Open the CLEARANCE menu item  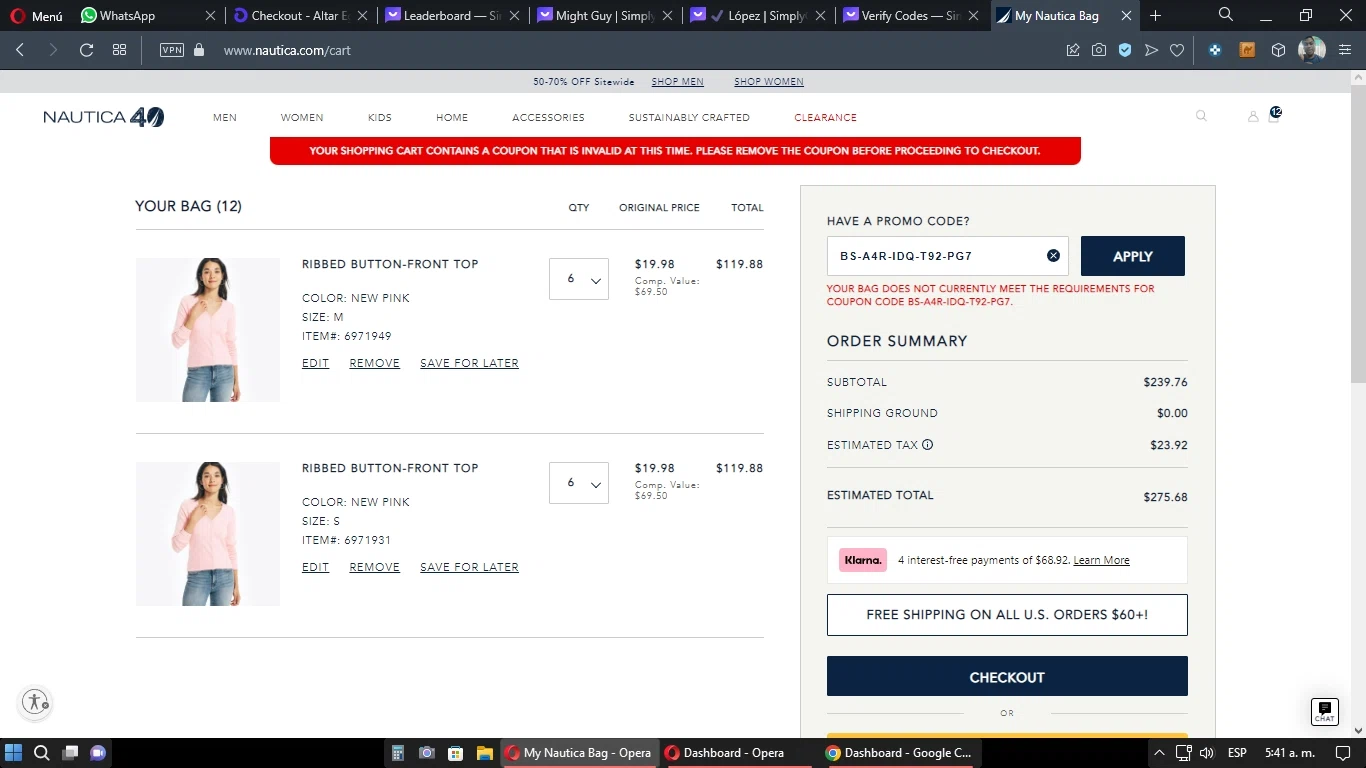coord(826,117)
